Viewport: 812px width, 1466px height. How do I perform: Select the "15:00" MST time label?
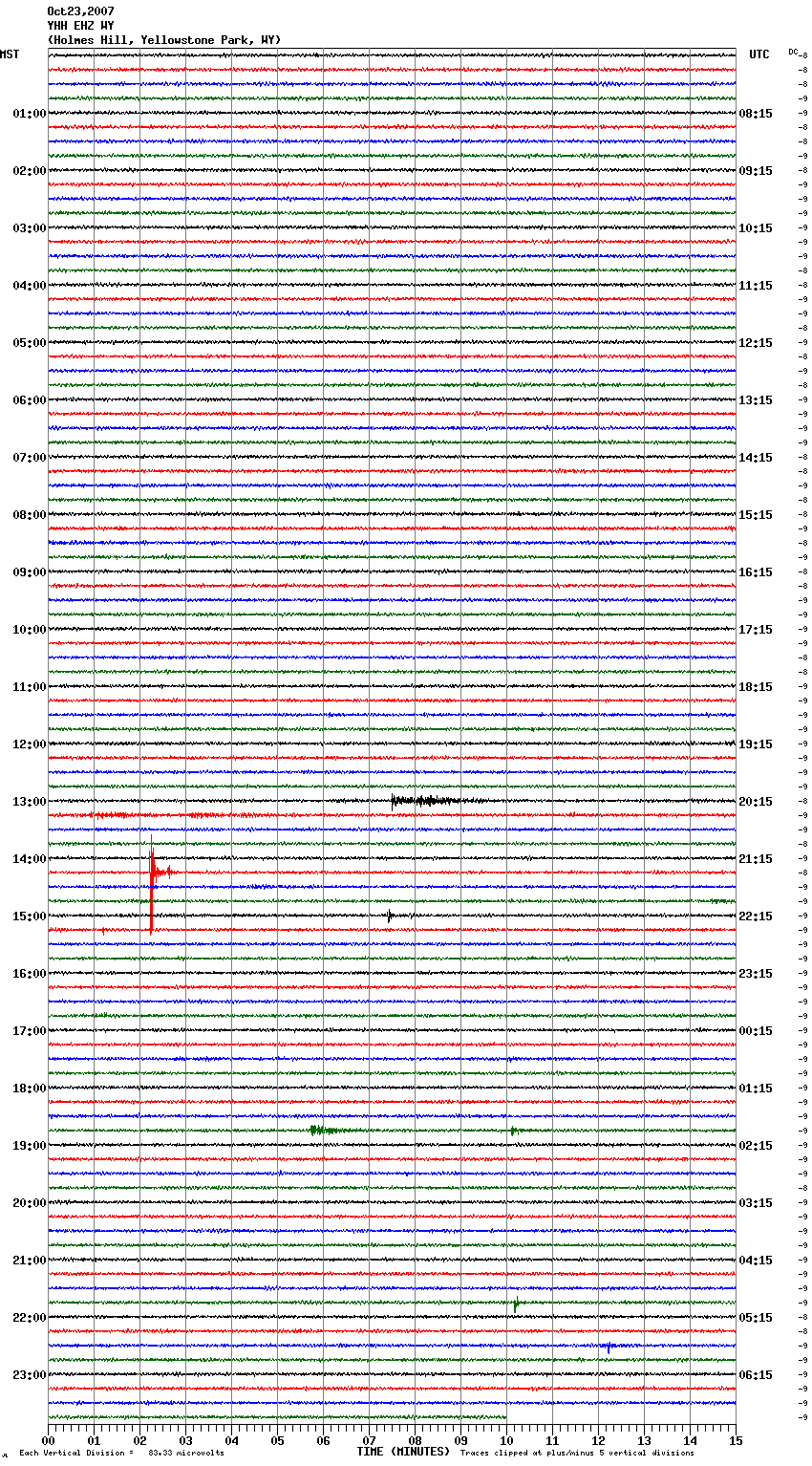pos(30,916)
